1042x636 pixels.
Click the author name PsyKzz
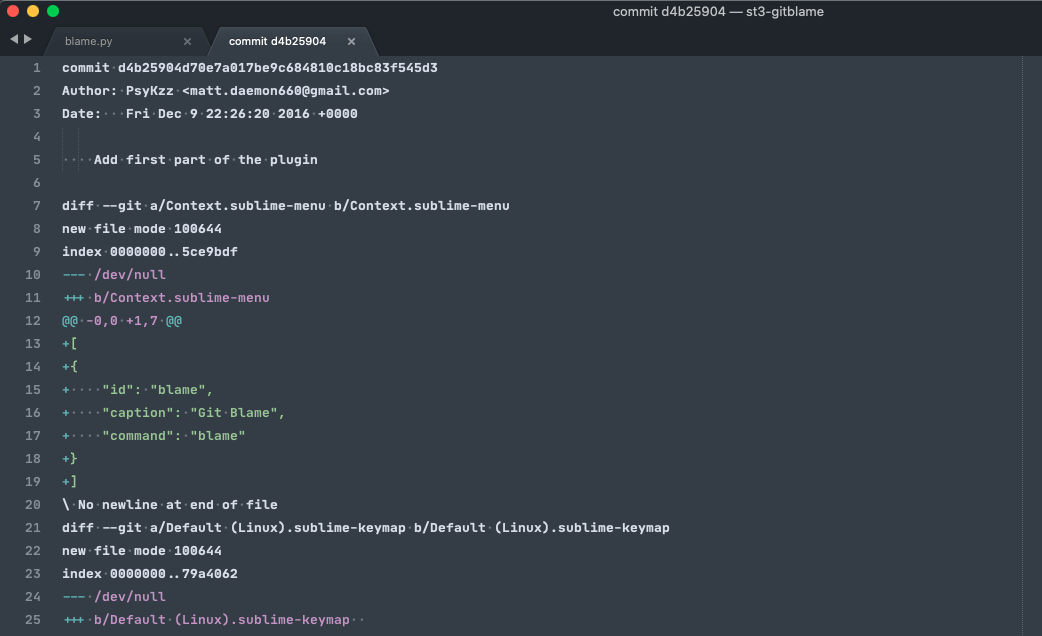point(150,91)
